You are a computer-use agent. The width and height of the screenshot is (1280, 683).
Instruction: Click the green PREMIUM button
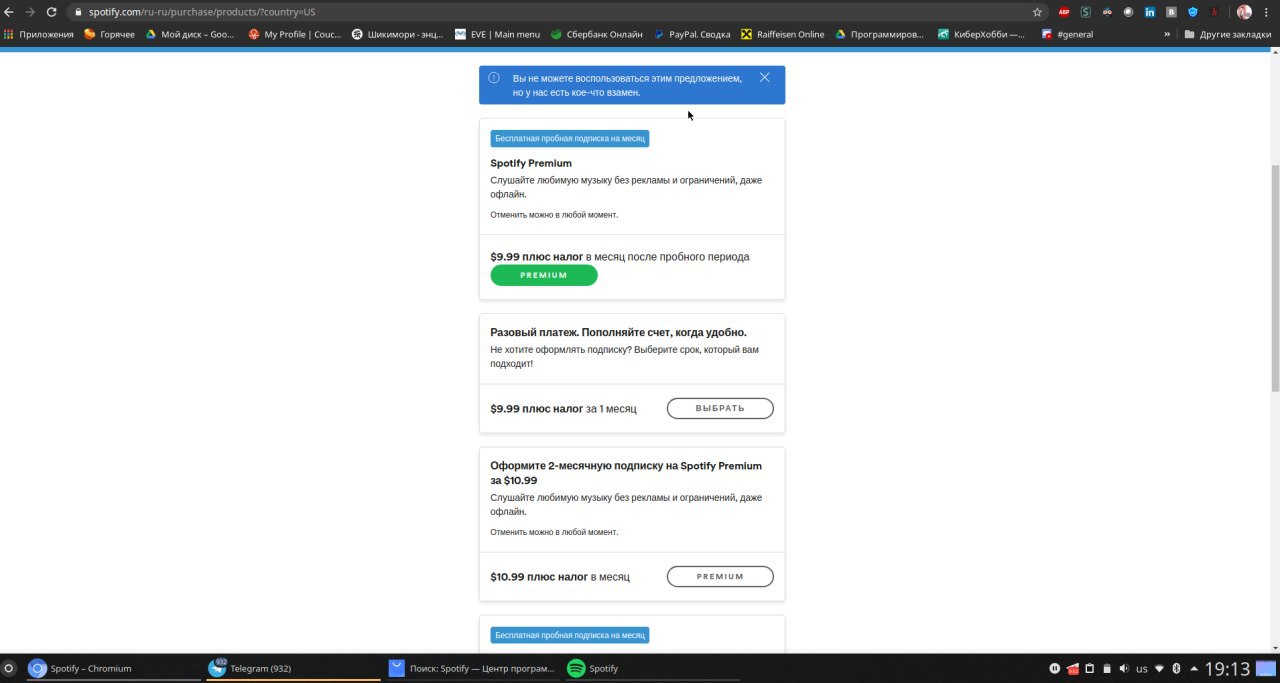(x=544, y=275)
